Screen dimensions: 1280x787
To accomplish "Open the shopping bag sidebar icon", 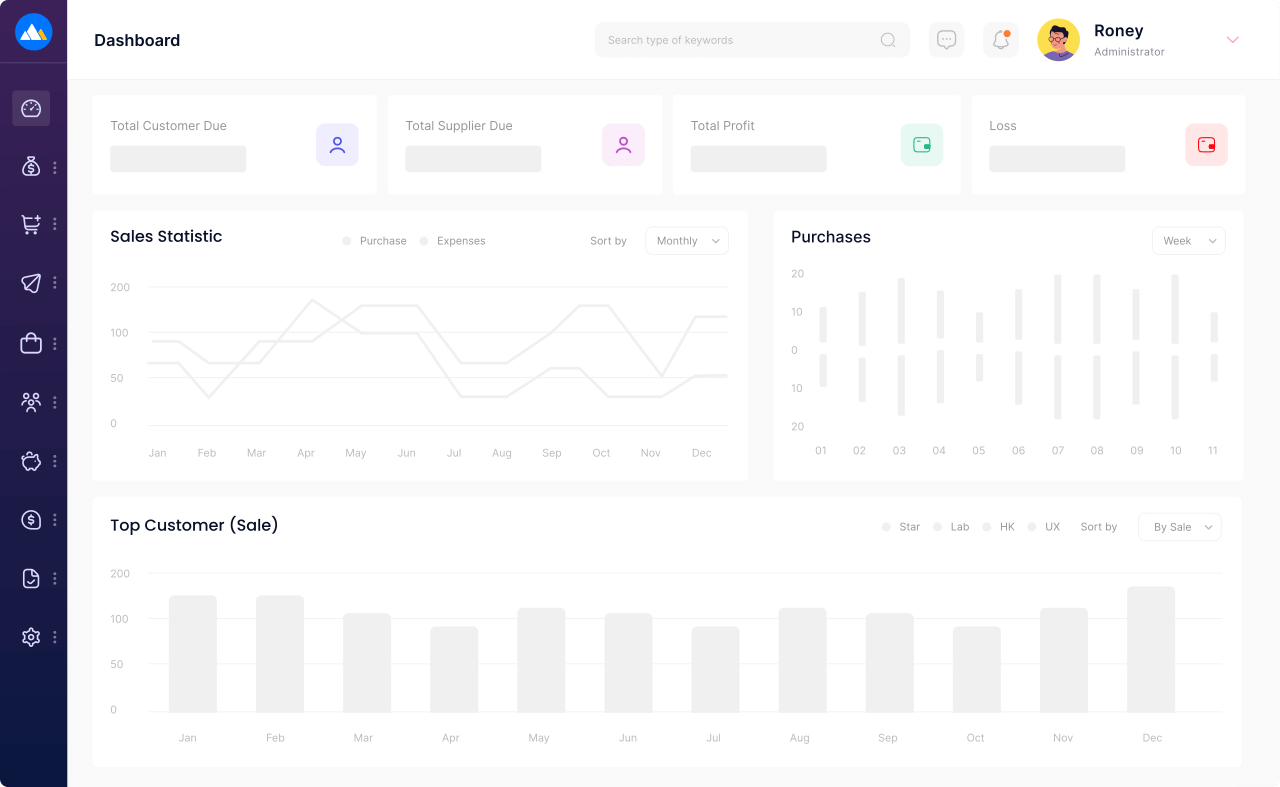I will click(x=31, y=343).
